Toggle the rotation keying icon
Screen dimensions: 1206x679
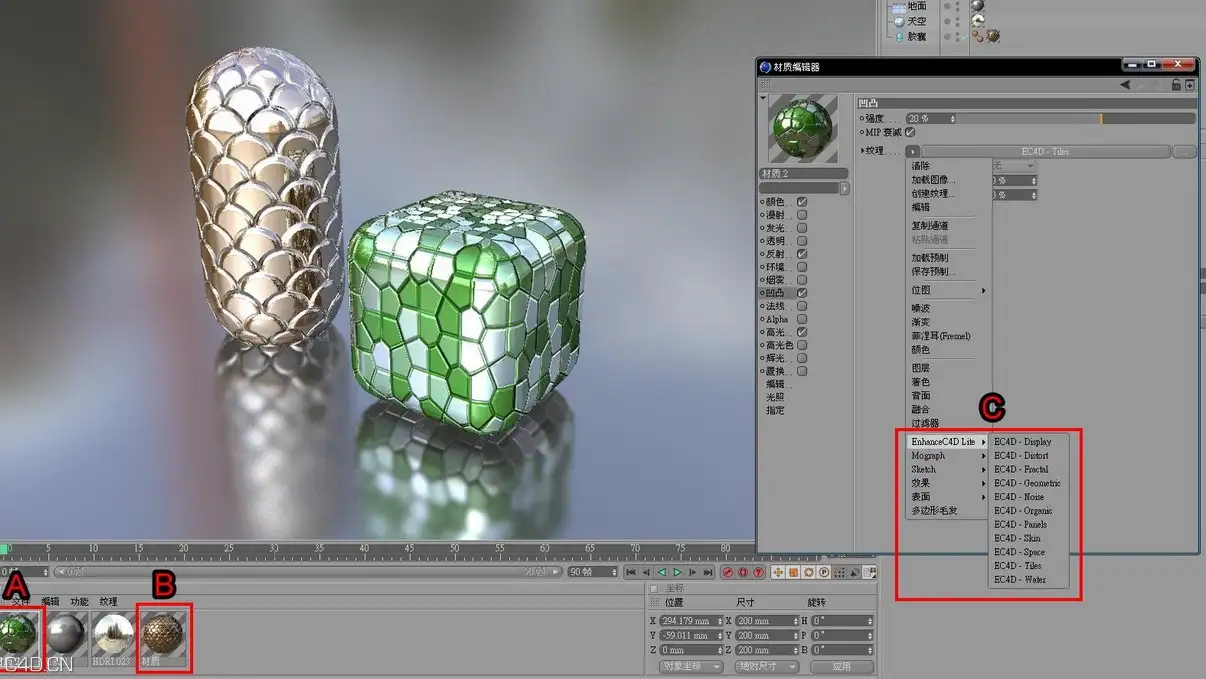808,572
